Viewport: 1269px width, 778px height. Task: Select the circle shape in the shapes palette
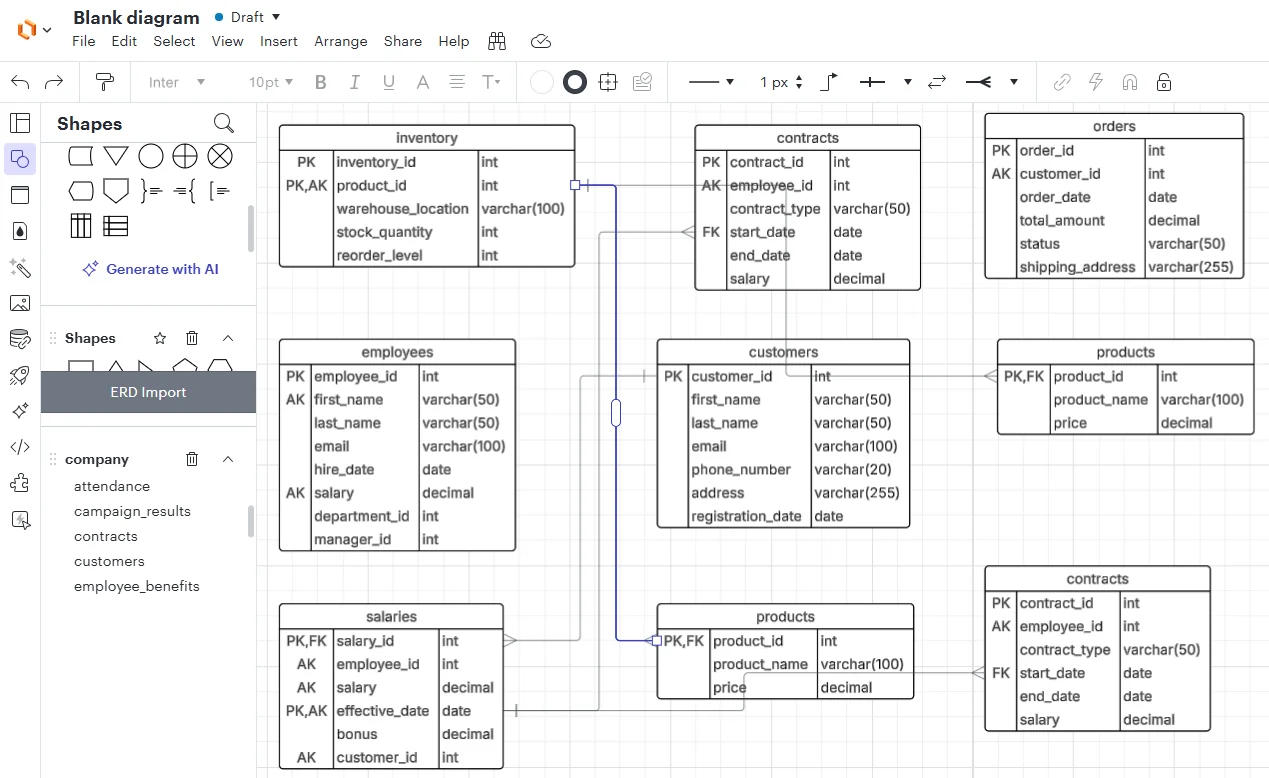click(151, 156)
